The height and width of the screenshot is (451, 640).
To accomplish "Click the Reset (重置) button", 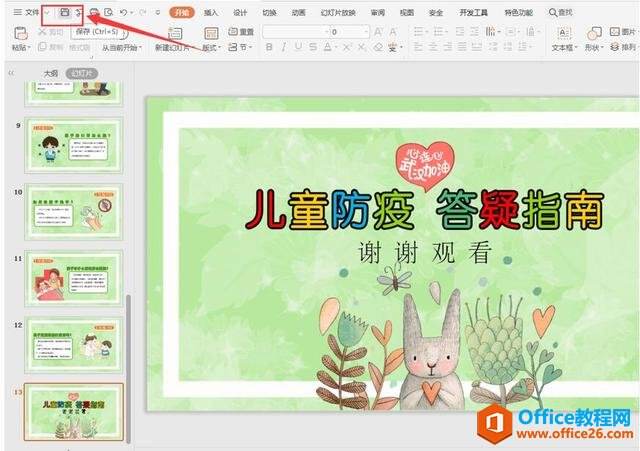I will click(241, 31).
